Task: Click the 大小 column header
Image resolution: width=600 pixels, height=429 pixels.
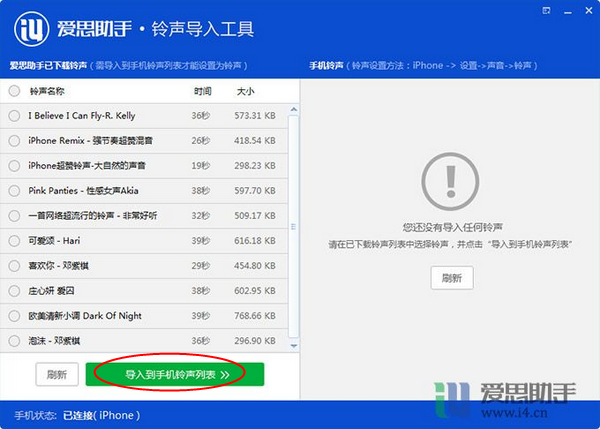Action: tap(245, 91)
